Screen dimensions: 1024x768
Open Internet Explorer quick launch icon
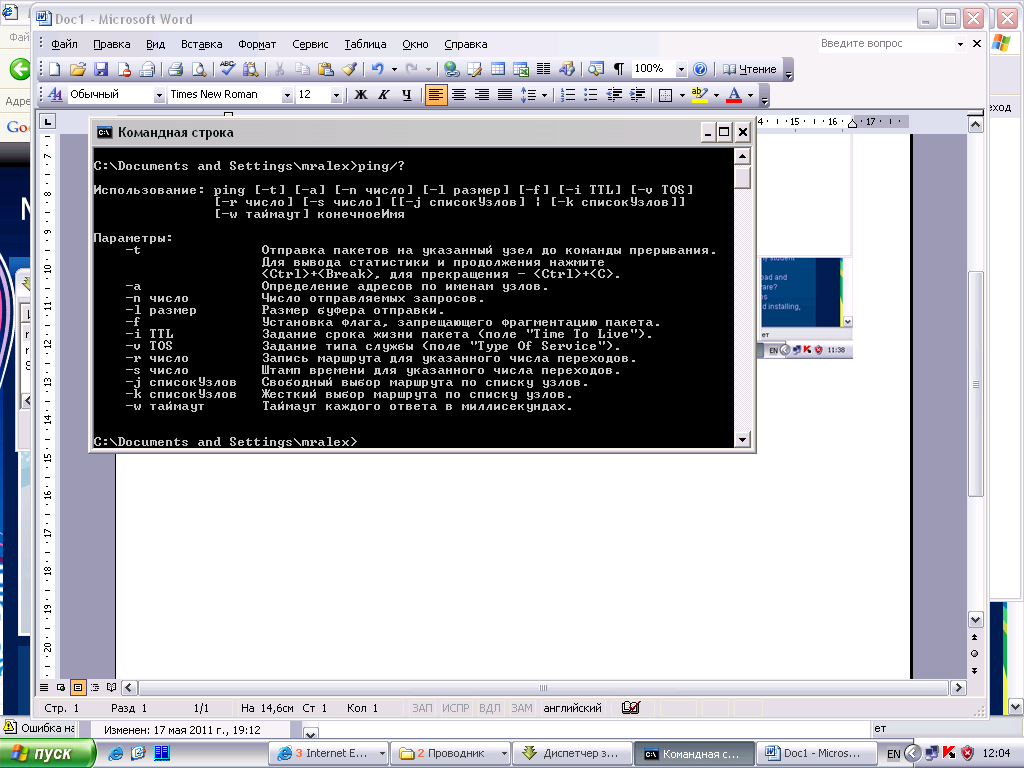point(116,753)
